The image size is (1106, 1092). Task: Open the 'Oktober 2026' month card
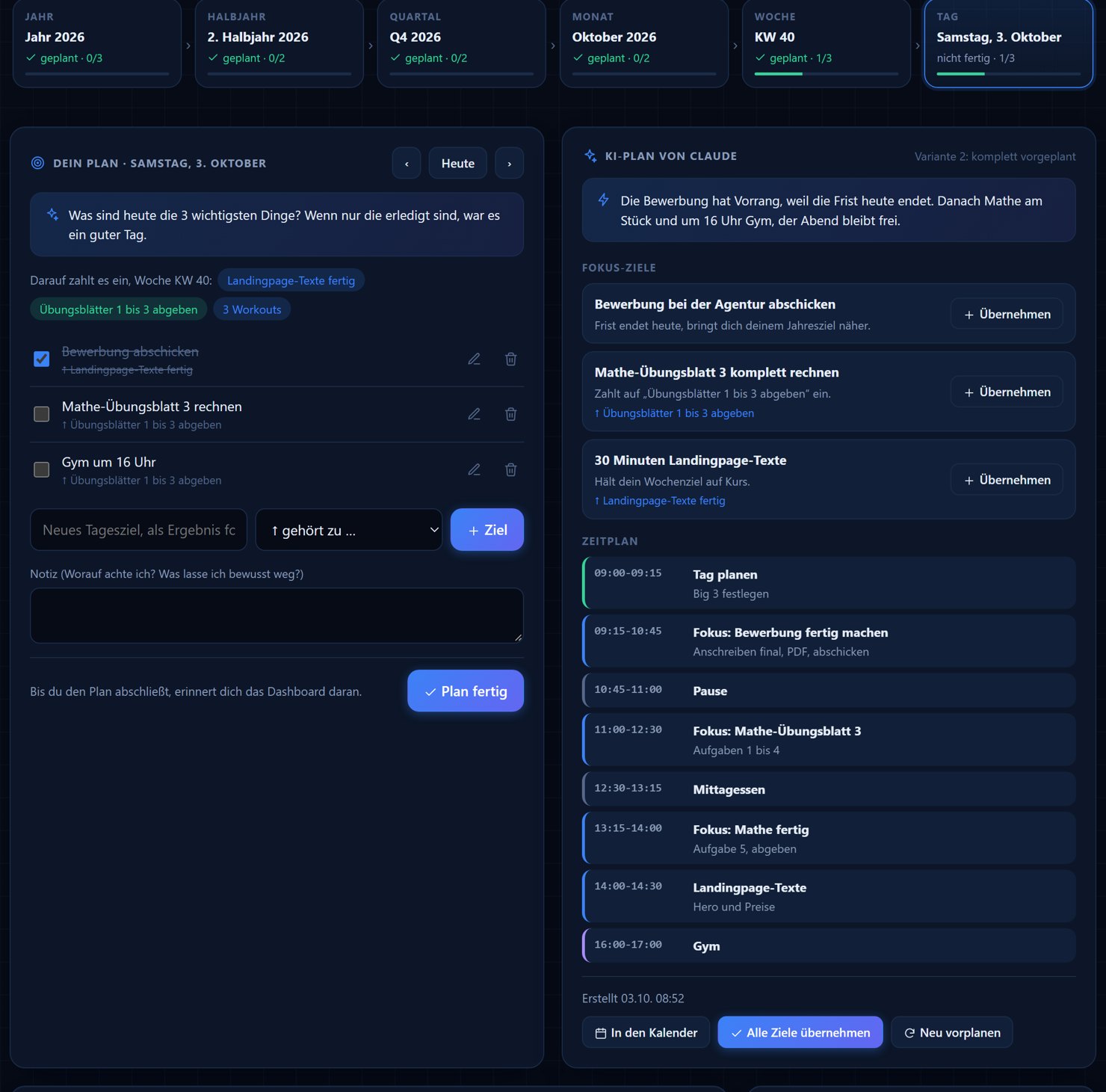pos(644,43)
